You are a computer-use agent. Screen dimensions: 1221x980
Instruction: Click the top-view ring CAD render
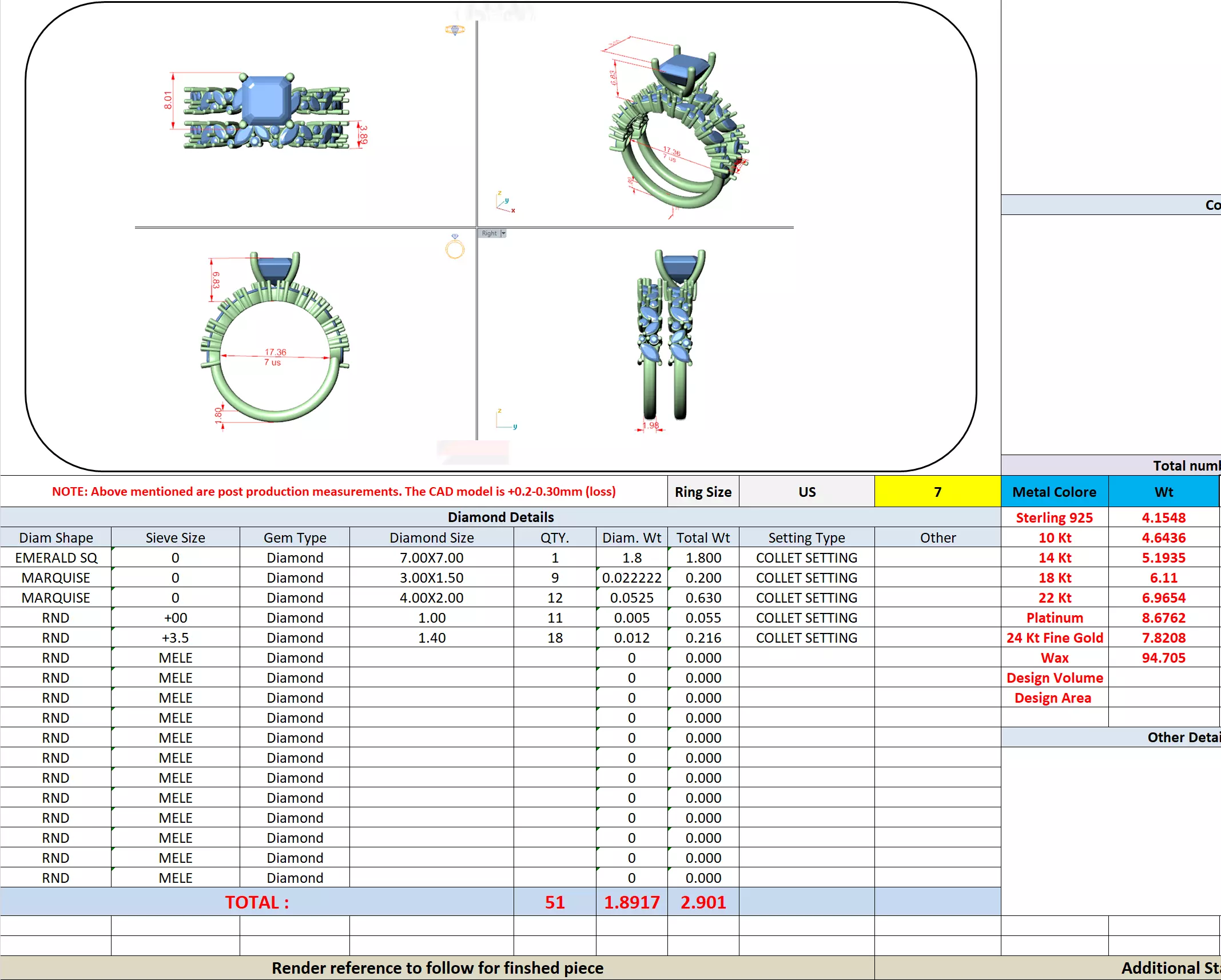click(267, 111)
